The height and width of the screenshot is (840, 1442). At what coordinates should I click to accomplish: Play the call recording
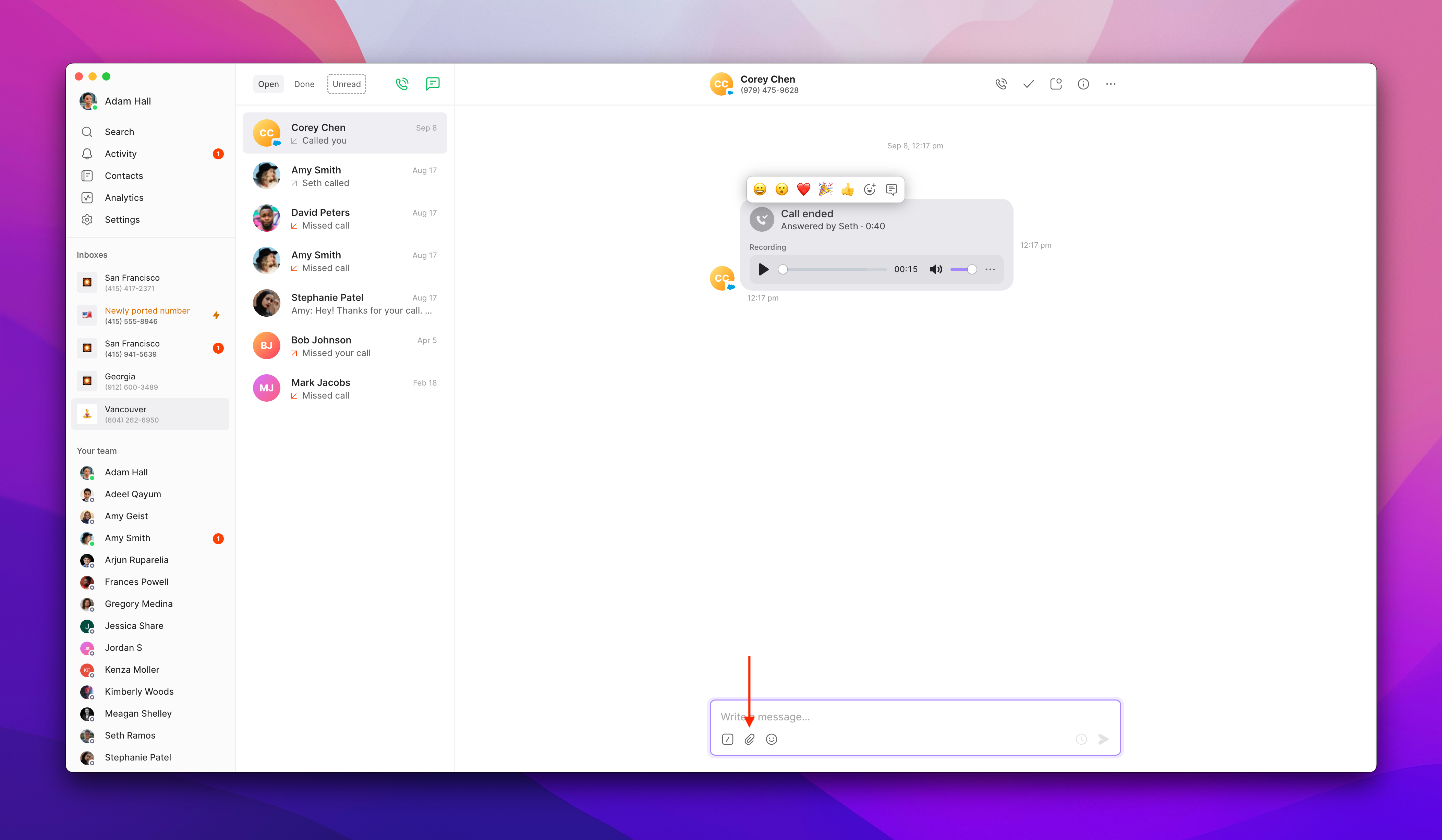763,269
